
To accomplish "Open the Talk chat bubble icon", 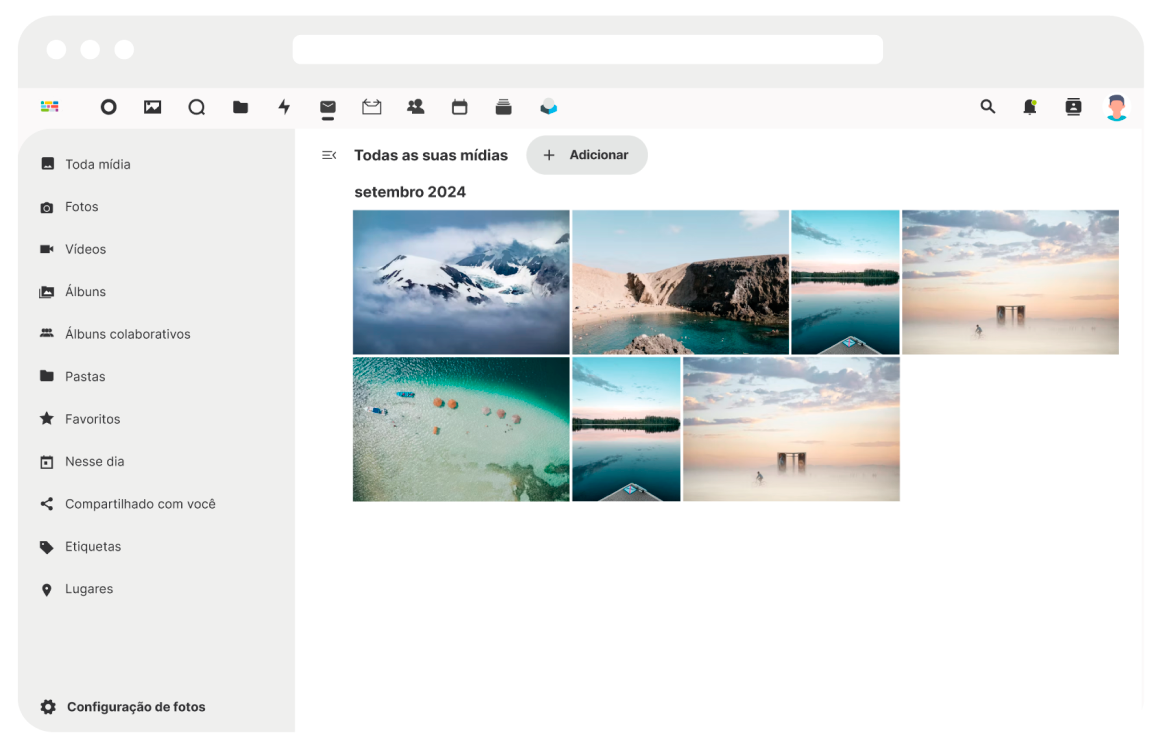I will pos(196,107).
